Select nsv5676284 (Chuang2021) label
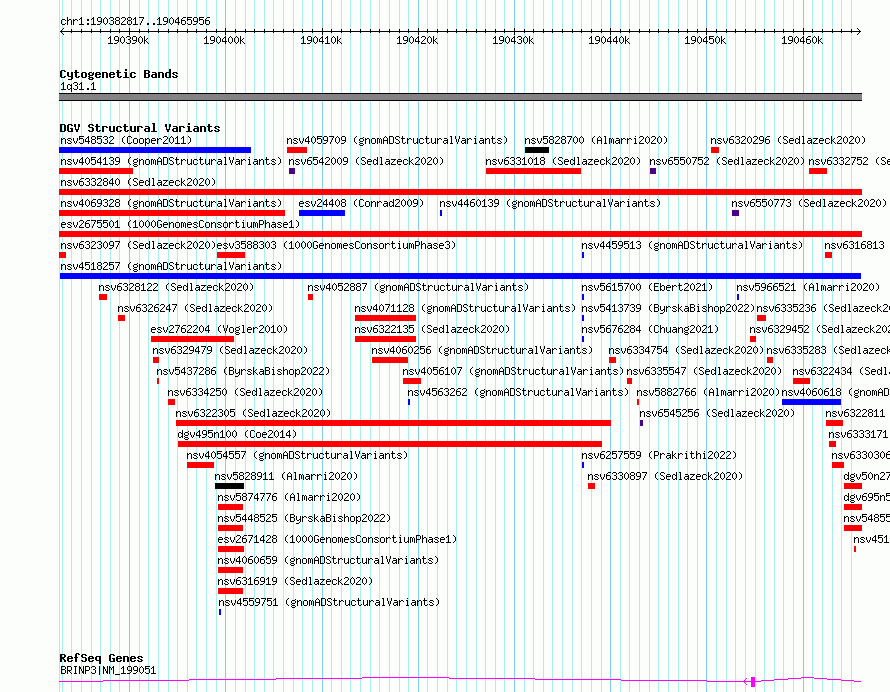 tap(650, 329)
